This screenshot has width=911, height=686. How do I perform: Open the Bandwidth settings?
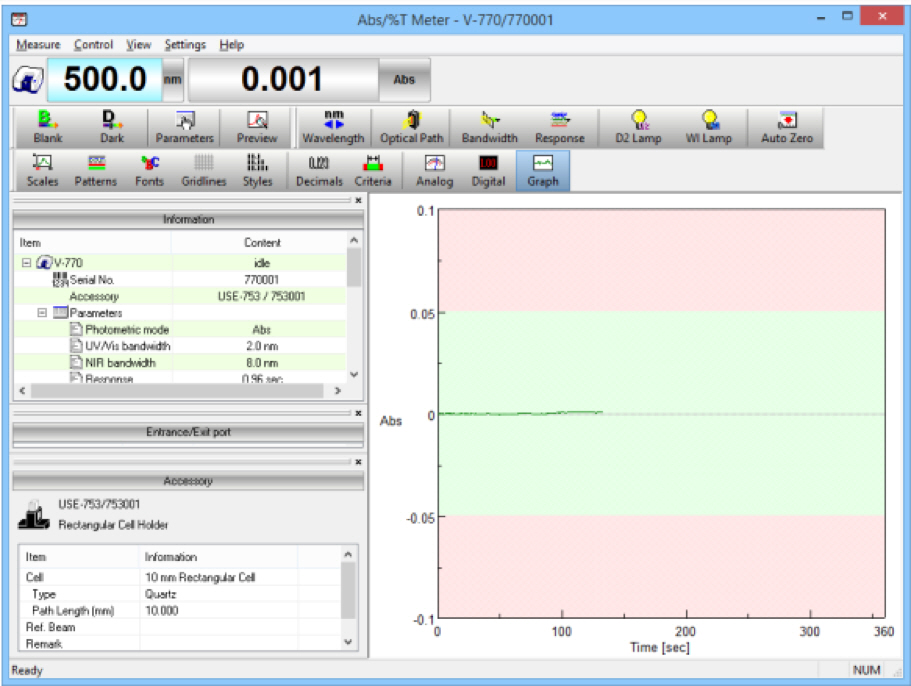489,127
